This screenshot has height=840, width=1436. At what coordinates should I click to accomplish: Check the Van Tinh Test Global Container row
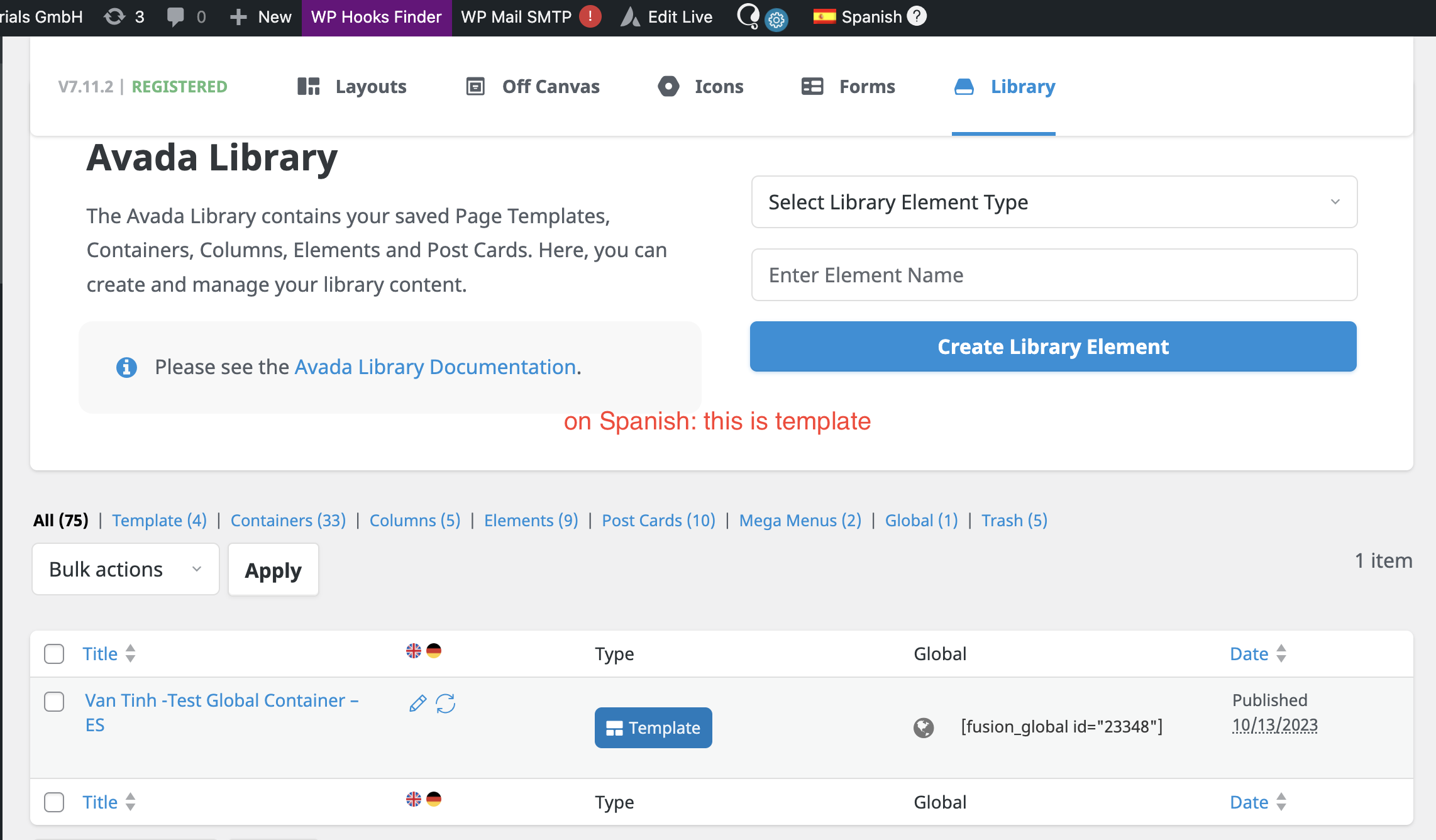point(54,702)
